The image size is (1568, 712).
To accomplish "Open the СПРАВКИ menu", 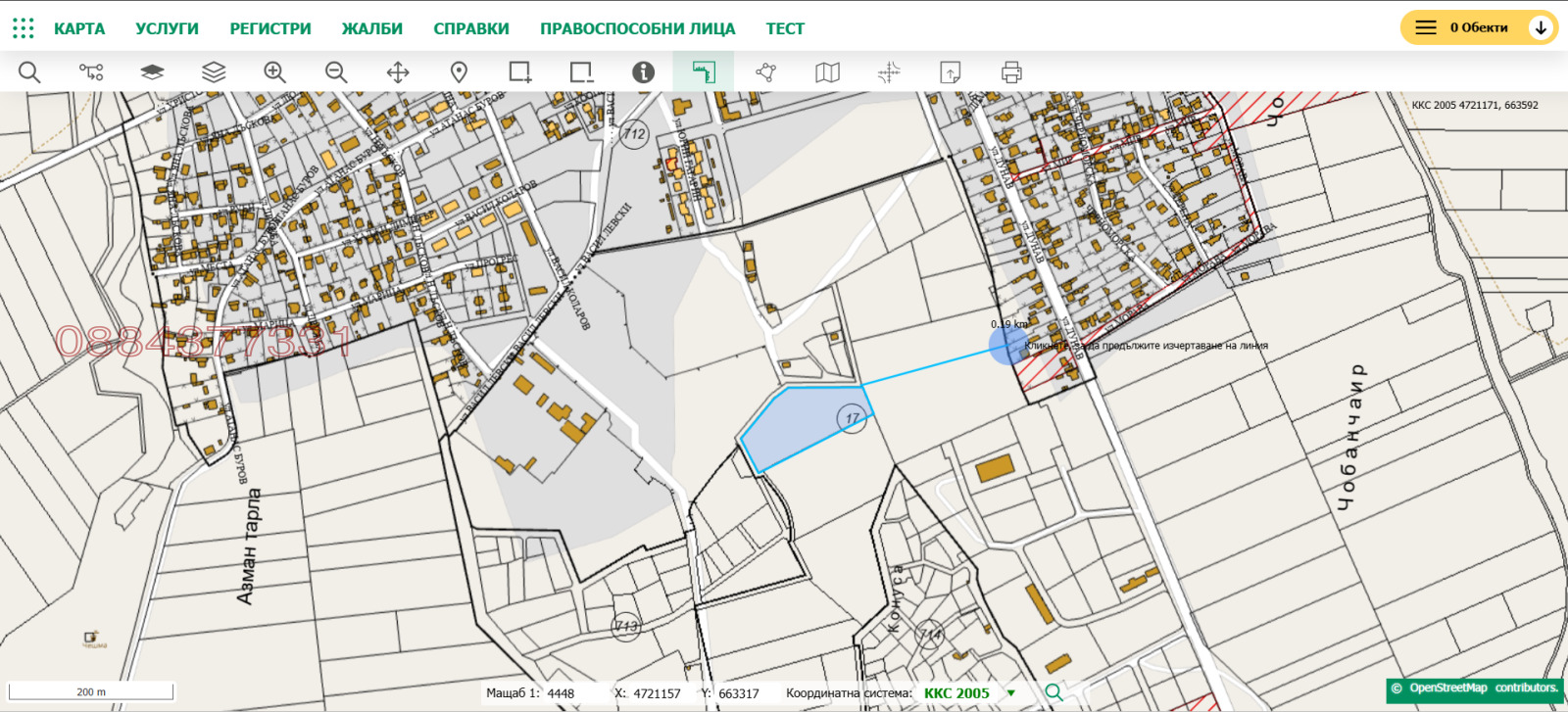I will pyautogui.click(x=471, y=28).
